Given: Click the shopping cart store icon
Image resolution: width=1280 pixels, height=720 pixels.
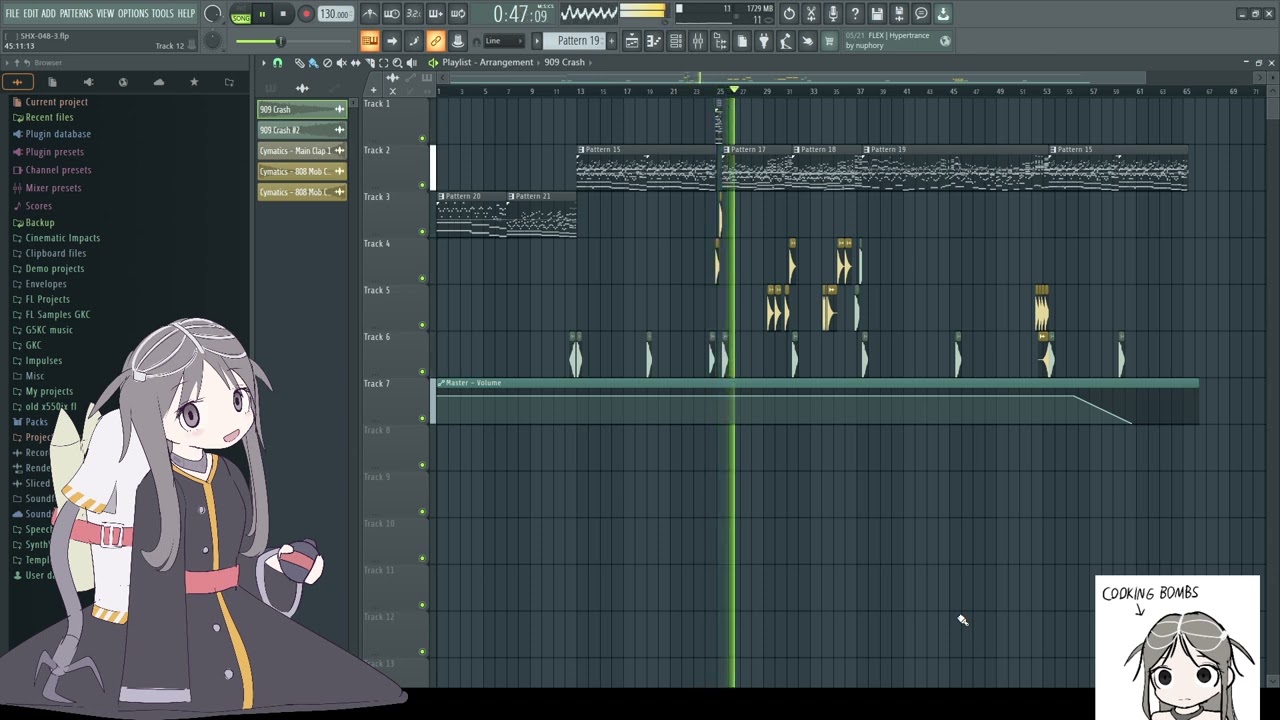Looking at the screenshot, I should [x=830, y=41].
